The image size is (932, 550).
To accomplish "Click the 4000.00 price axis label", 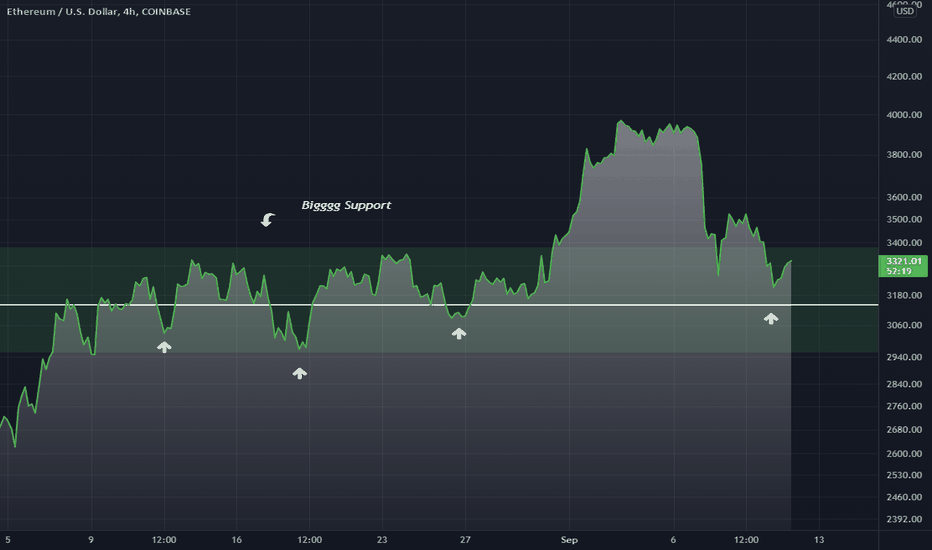I will tap(904, 115).
